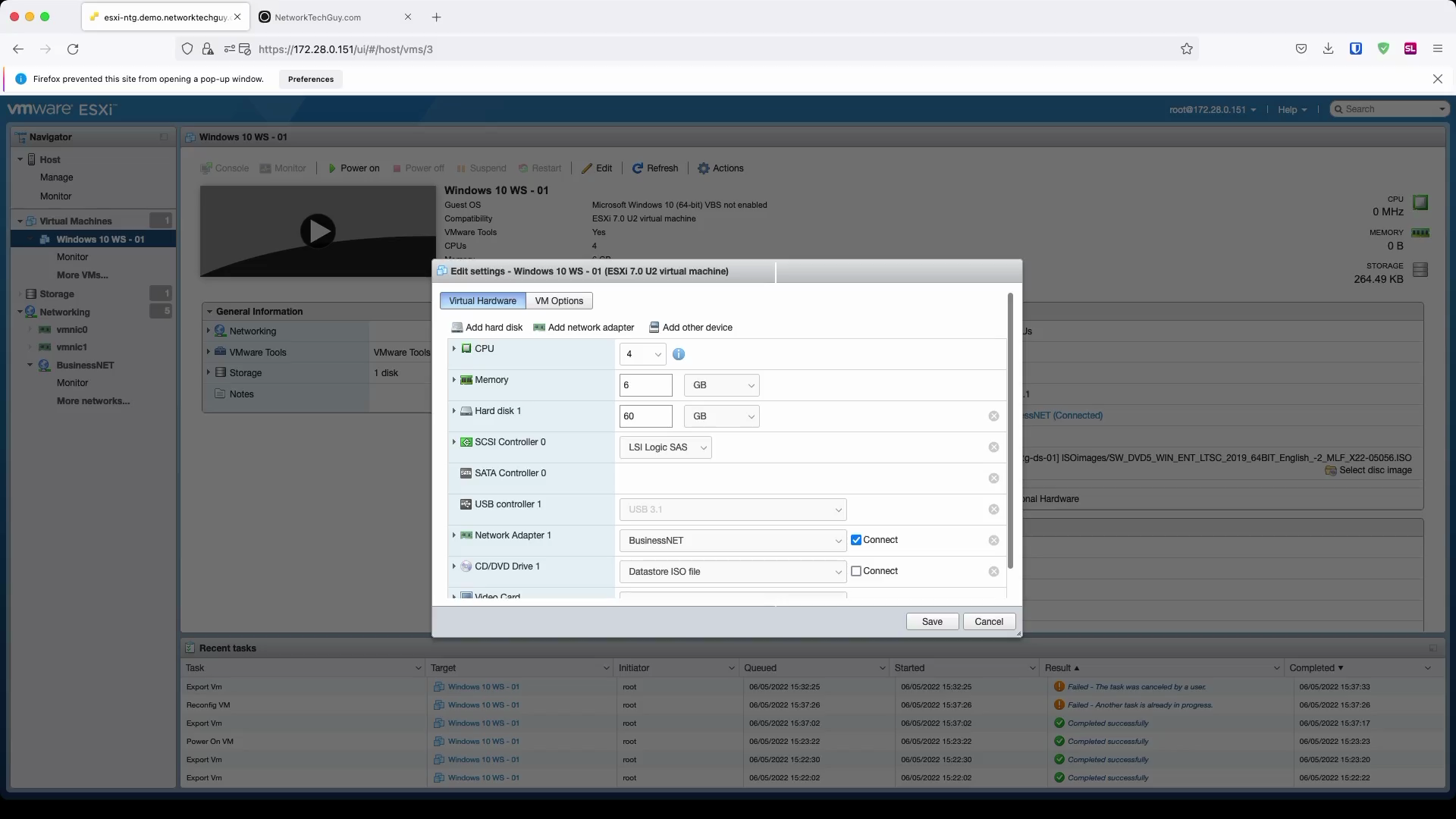
Task: Click Add hard disk in dialog
Action: [487, 328]
